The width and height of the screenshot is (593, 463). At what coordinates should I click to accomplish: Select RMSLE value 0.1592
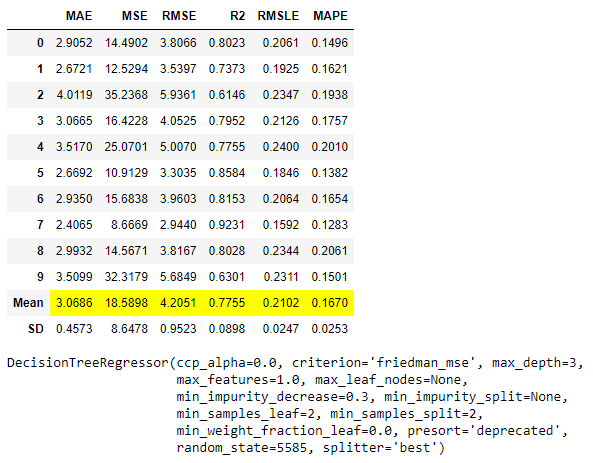[x=281, y=225]
